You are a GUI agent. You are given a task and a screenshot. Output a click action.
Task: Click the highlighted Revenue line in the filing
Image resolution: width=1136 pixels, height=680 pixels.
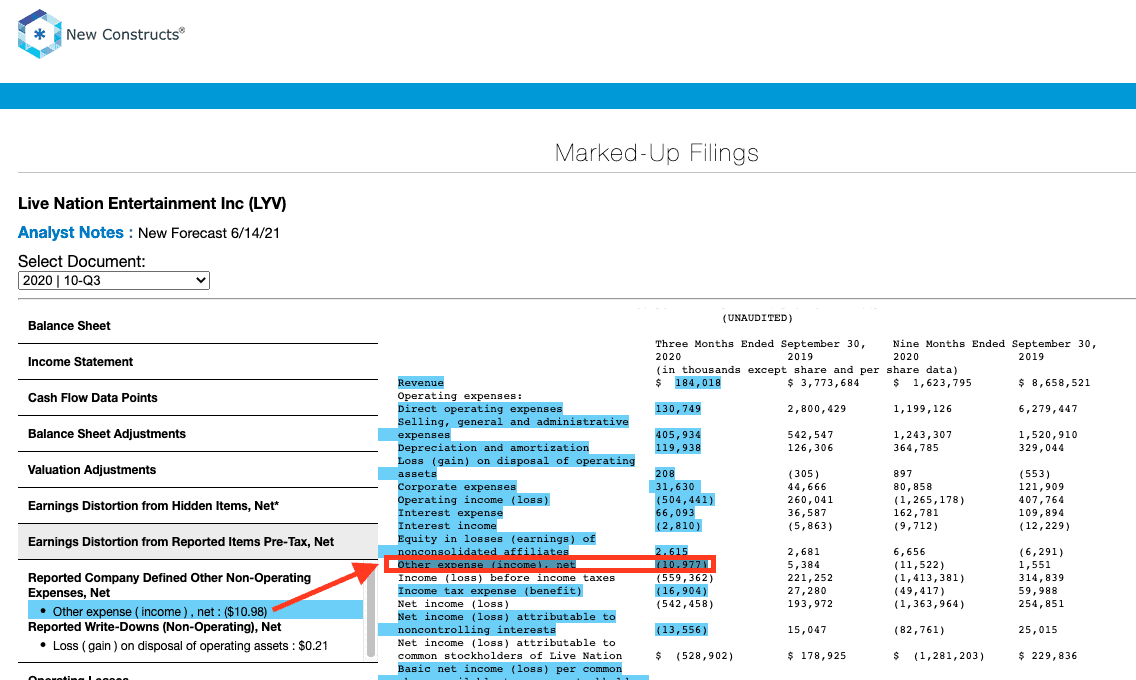click(420, 382)
